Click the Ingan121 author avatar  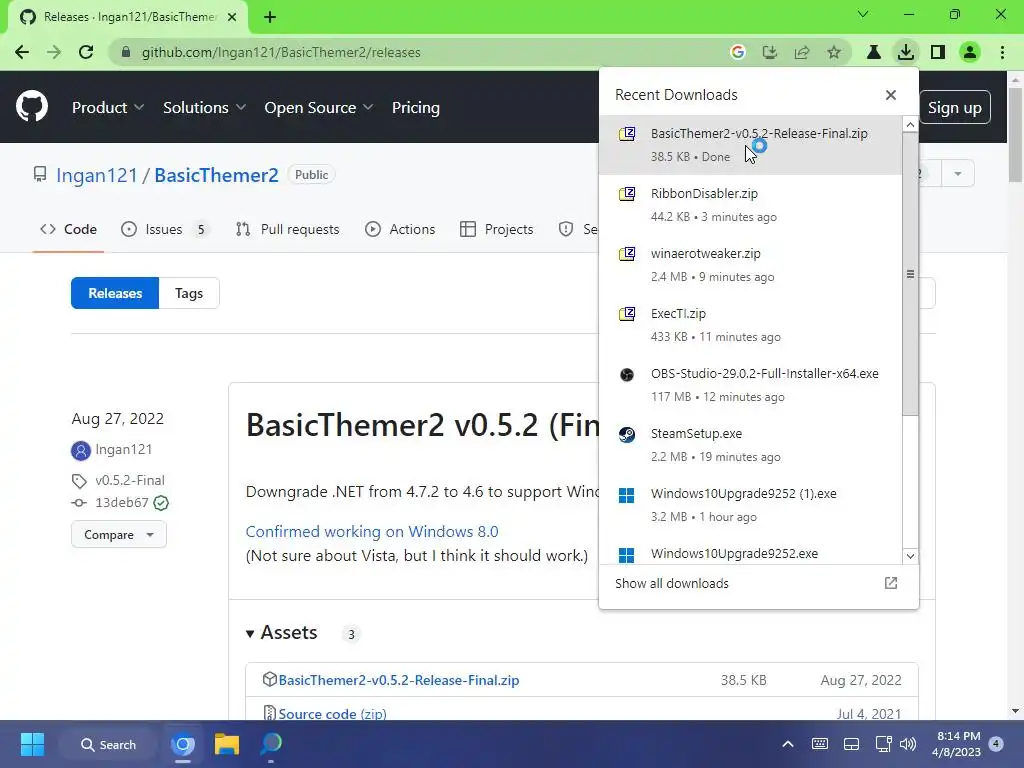(x=80, y=450)
